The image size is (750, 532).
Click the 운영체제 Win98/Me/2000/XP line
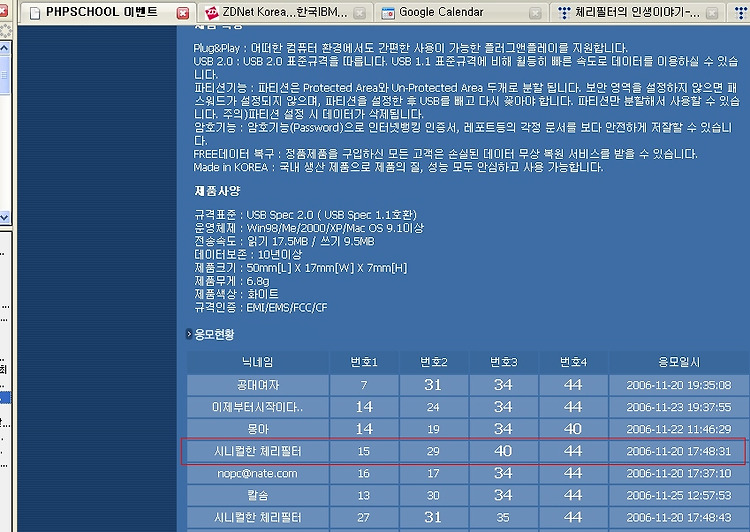[309, 228]
